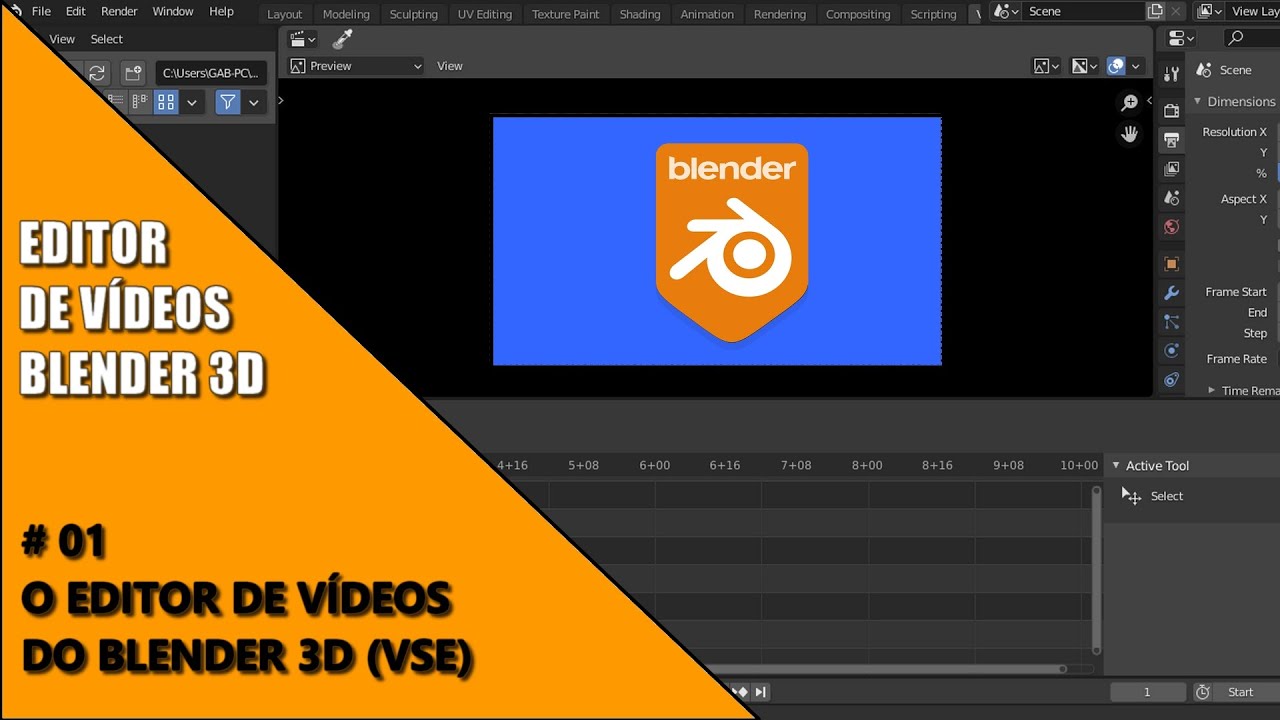Open the Output properties tab
The height and width of the screenshot is (720, 1280).
pos(1172,140)
